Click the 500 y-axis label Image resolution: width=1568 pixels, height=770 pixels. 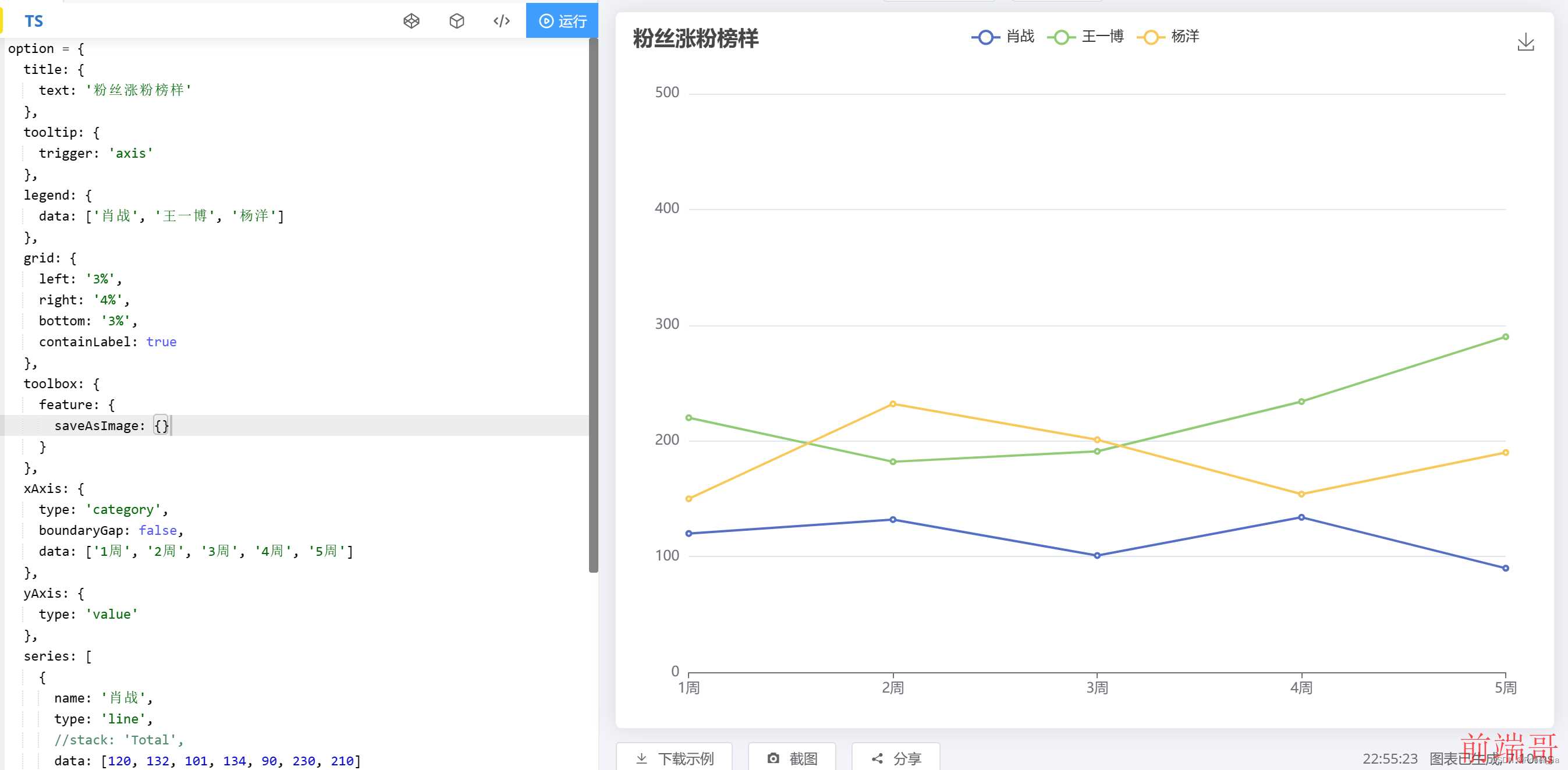pyautogui.click(x=666, y=93)
